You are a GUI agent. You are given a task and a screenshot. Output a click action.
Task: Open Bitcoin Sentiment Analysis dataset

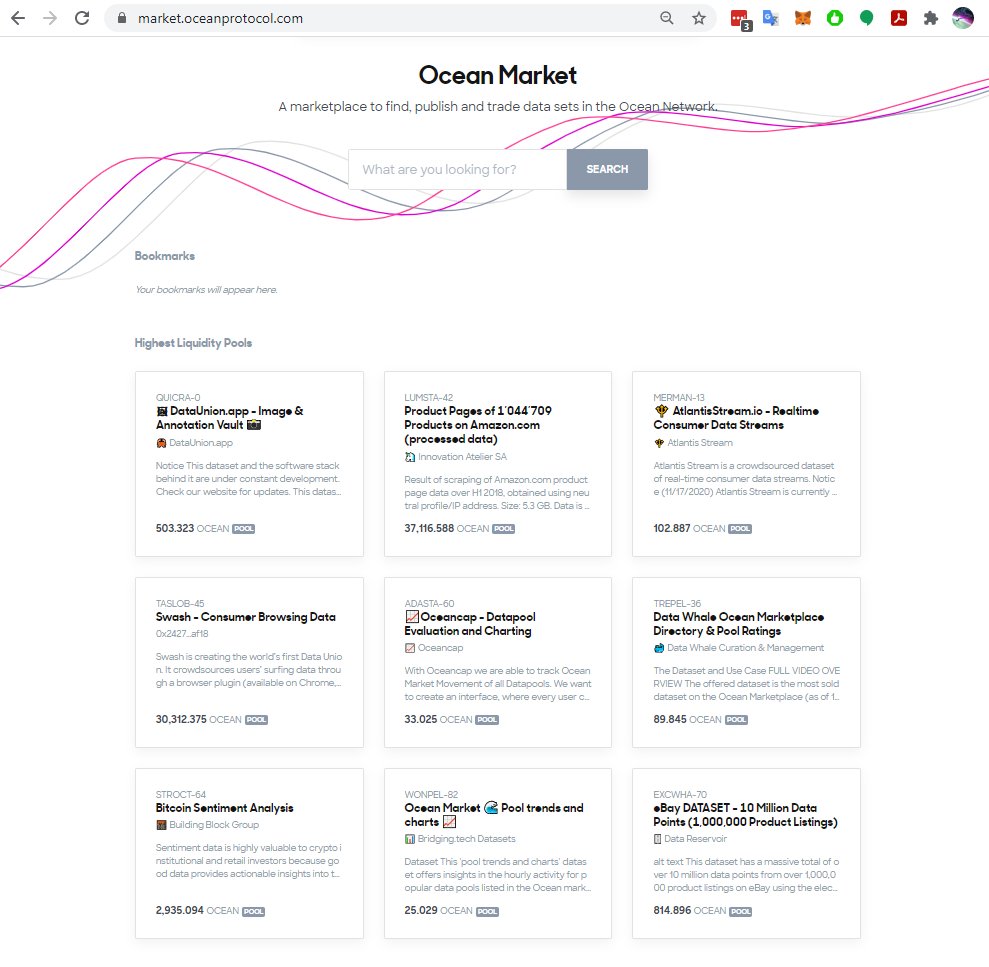[249, 853]
